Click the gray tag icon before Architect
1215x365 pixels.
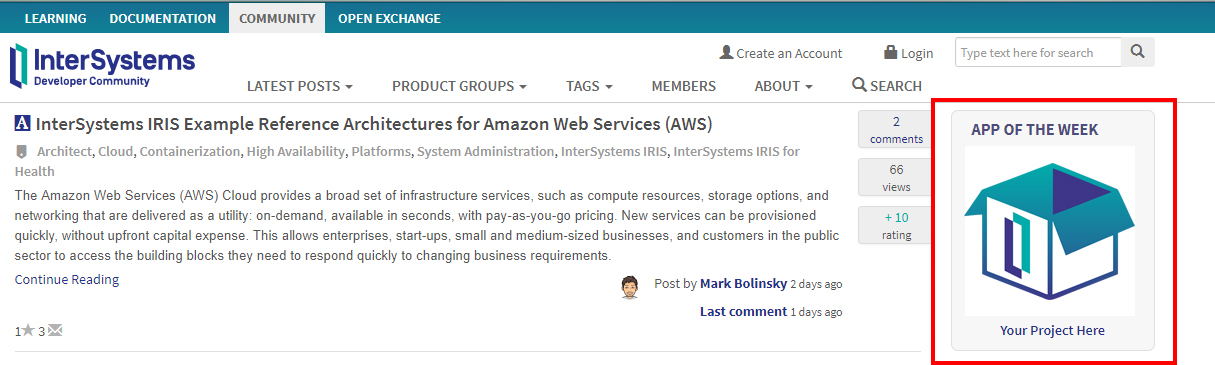coord(21,152)
